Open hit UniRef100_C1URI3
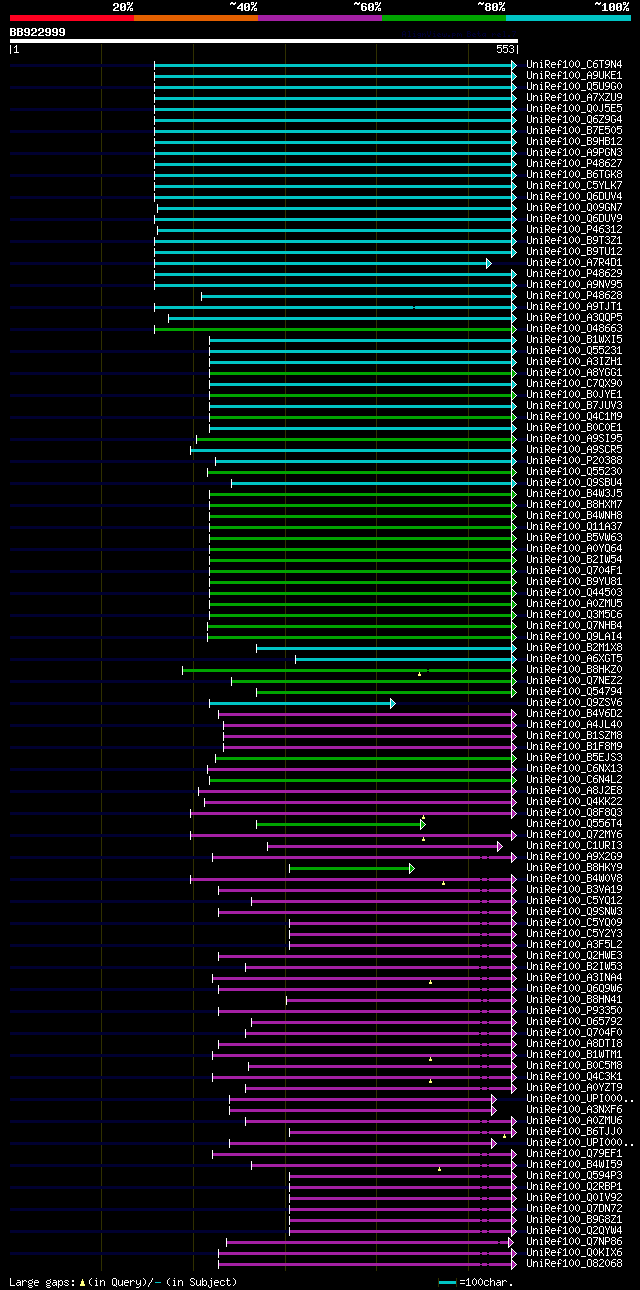This screenshot has width=640, height=1290. pyautogui.click(x=574, y=845)
